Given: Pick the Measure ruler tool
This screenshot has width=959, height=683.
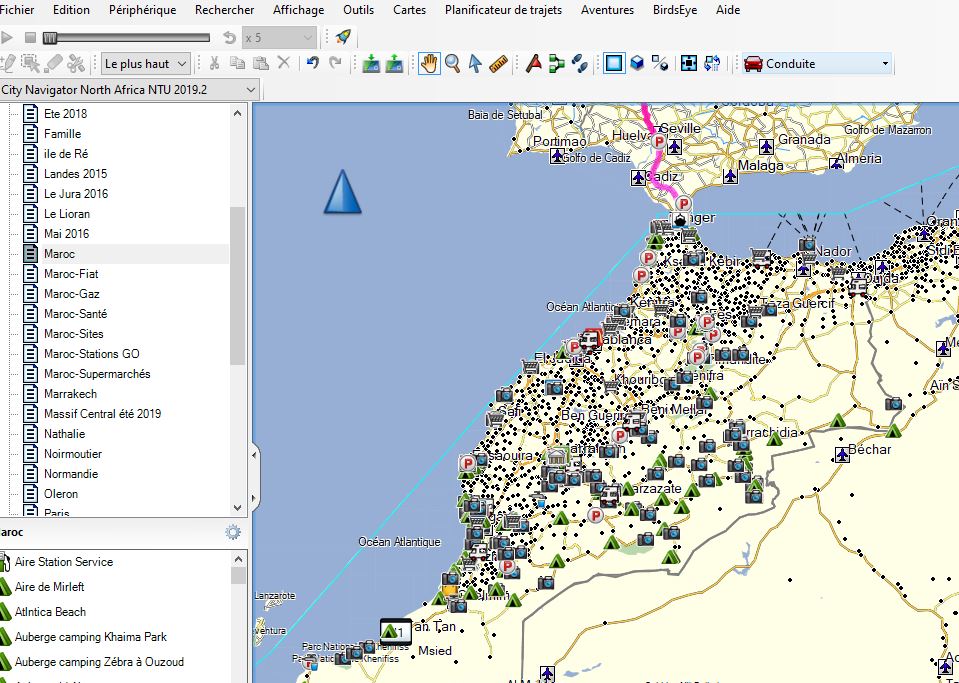Looking at the screenshot, I should [x=498, y=64].
